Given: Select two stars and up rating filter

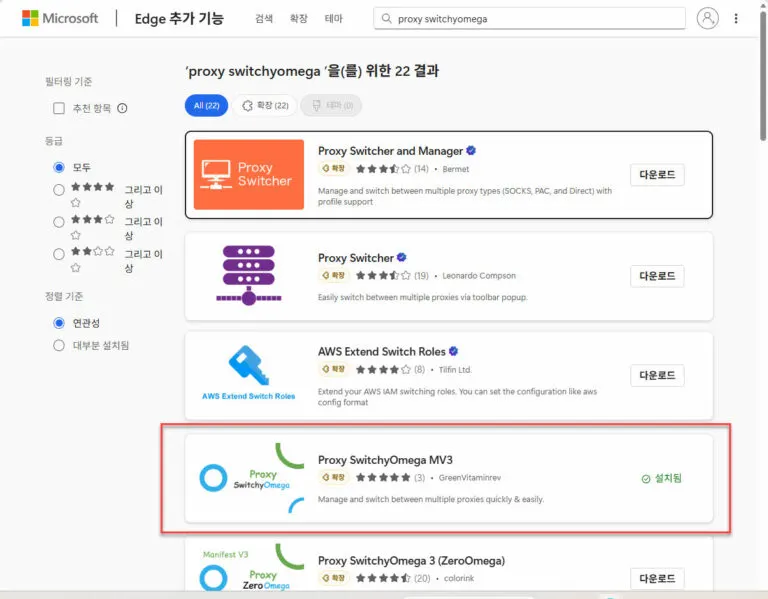Looking at the screenshot, I should point(59,254).
